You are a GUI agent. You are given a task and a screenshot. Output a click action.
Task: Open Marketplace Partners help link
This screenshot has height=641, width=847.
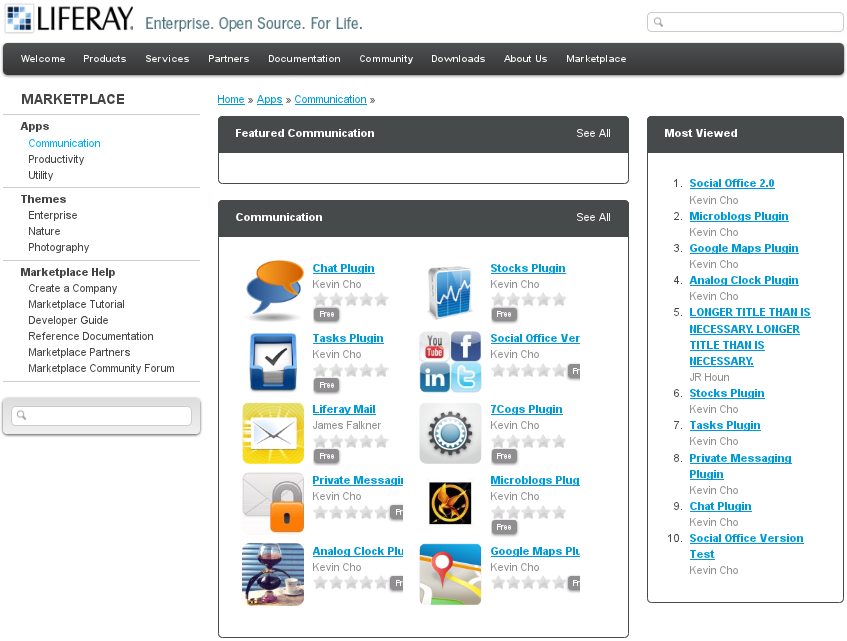tap(79, 352)
